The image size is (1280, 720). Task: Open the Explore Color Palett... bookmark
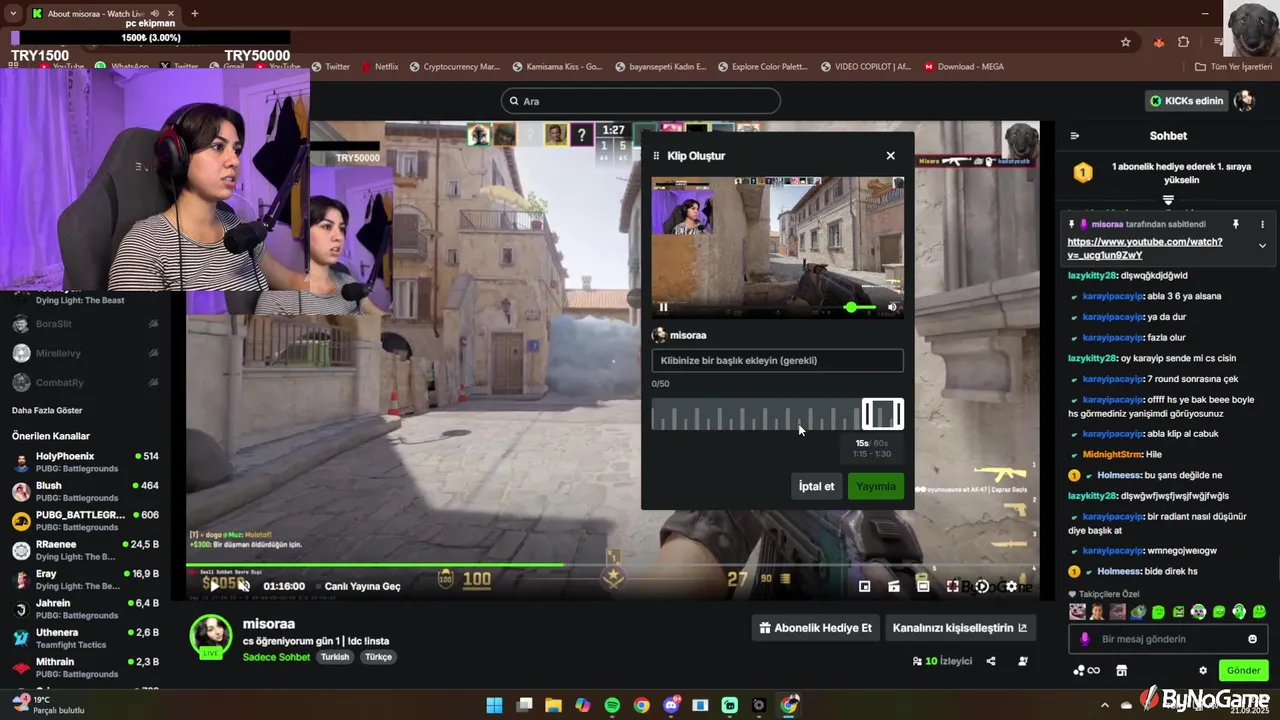[761, 67]
